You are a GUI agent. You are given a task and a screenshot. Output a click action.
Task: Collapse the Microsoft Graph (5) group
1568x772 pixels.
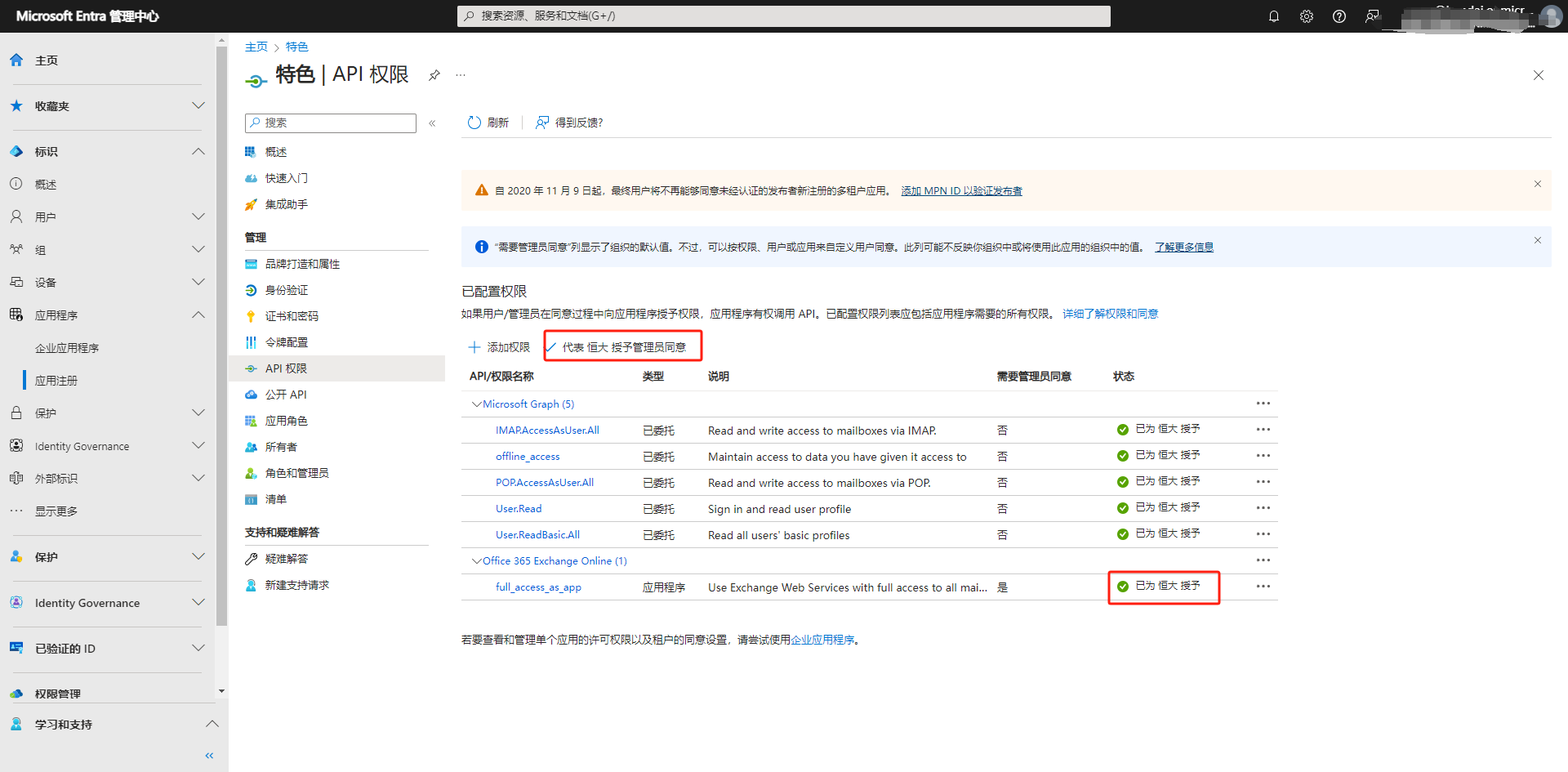tap(476, 404)
